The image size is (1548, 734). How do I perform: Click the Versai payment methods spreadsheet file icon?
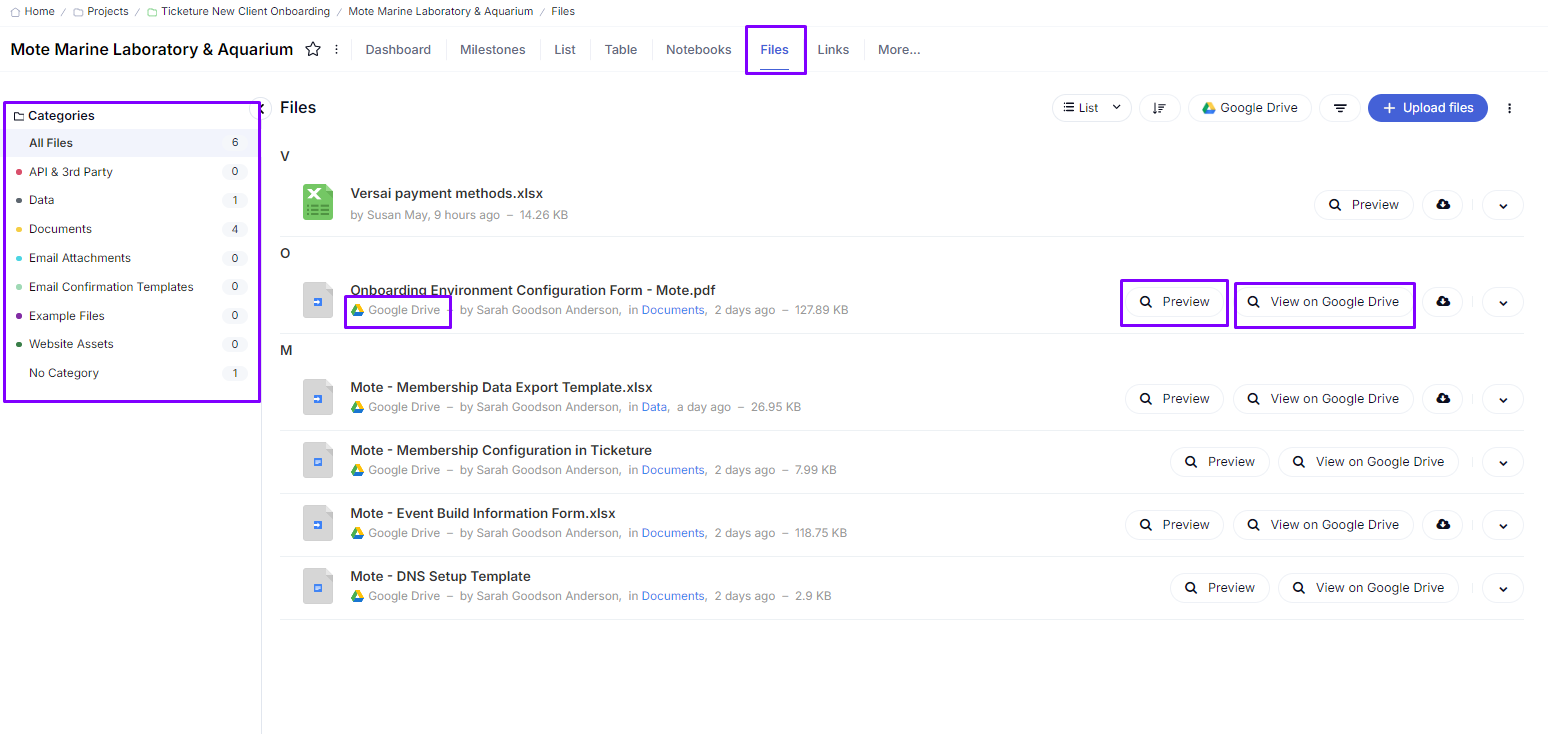click(318, 202)
